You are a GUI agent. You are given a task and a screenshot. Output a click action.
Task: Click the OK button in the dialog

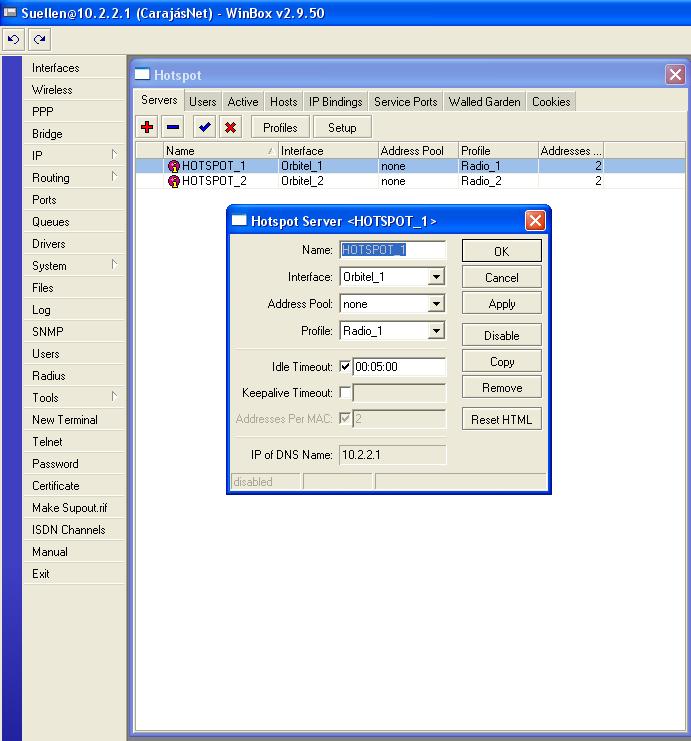tap(501, 251)
